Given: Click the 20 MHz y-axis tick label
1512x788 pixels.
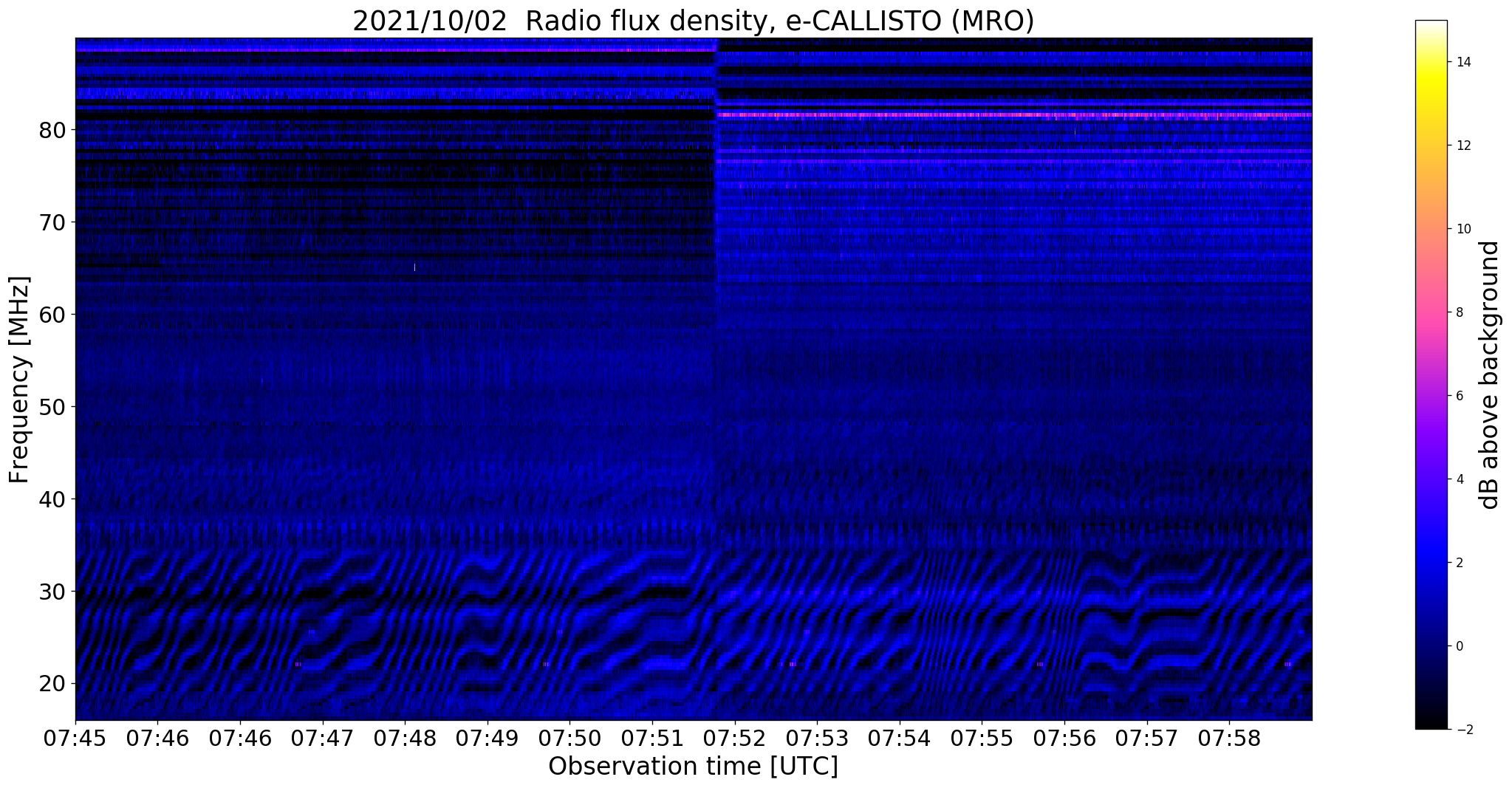Looking at the screenshot, I should (52, 684).
